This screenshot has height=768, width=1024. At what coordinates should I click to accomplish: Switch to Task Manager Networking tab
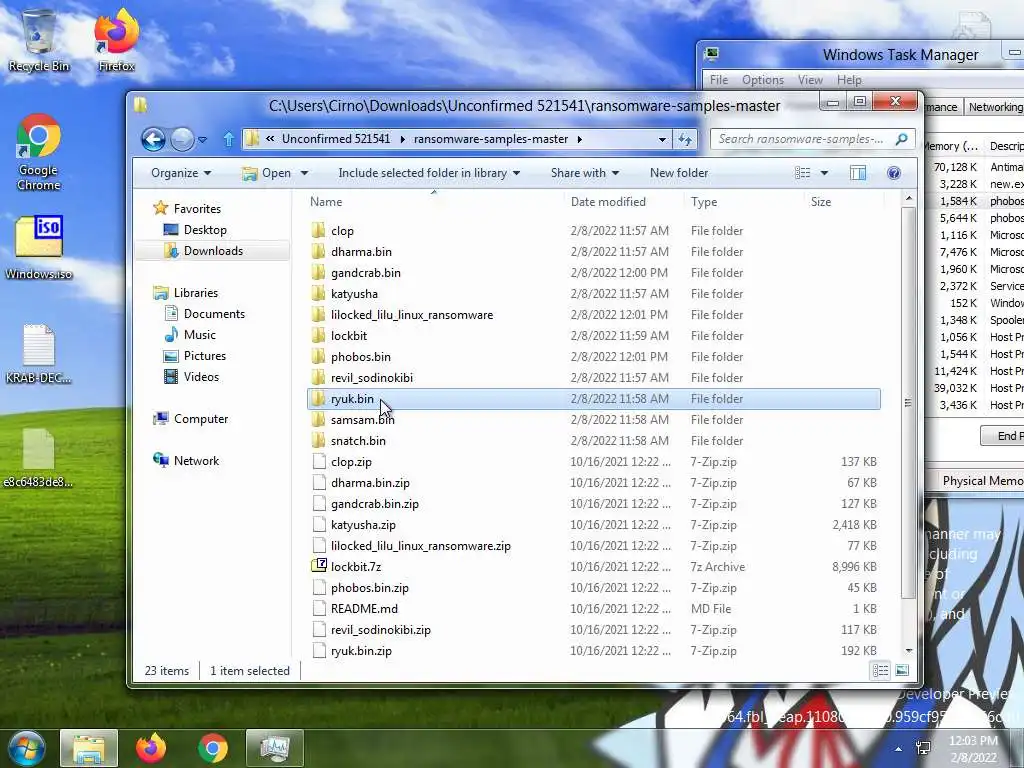point(995,107)
